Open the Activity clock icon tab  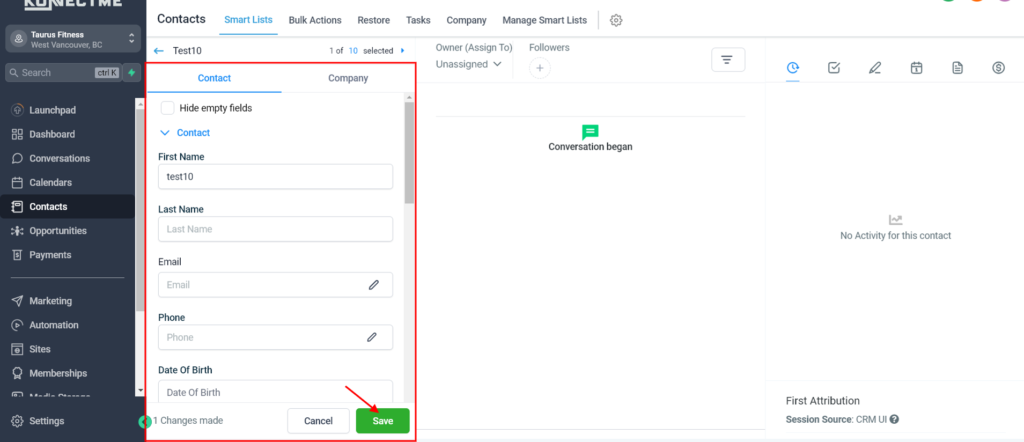(793, 68)
